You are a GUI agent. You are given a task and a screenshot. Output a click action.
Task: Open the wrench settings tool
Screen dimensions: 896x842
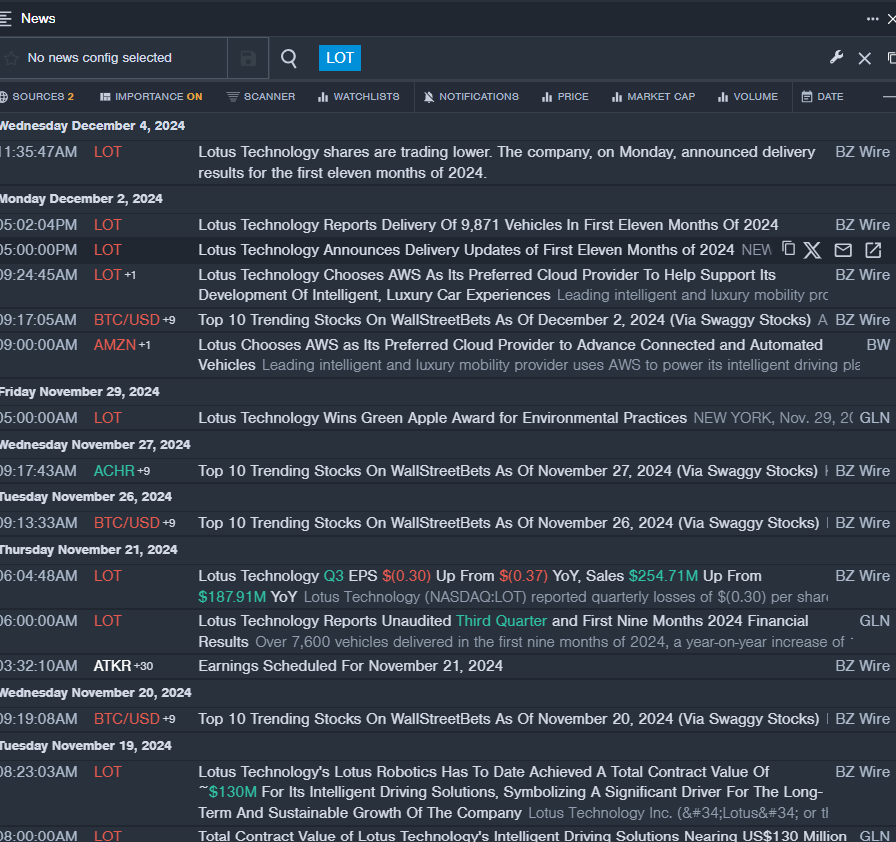click(837, 58)
